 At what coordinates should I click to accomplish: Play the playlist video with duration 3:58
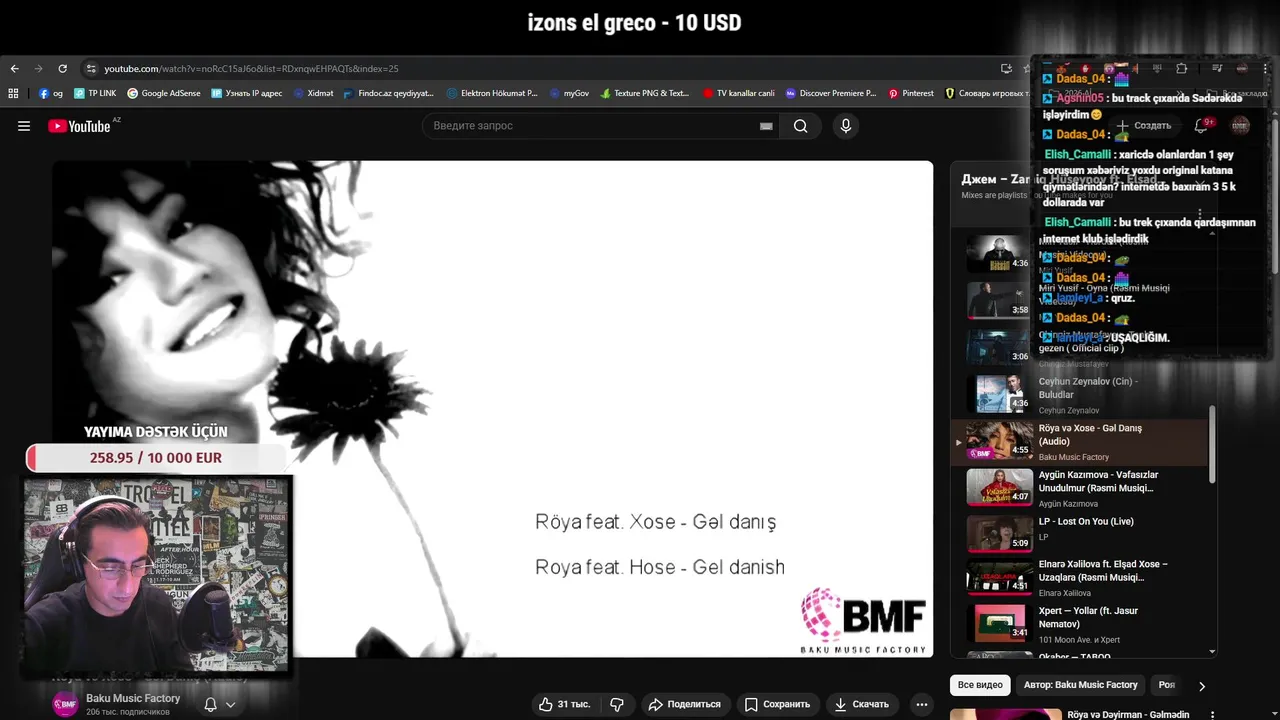(1000, 300)
